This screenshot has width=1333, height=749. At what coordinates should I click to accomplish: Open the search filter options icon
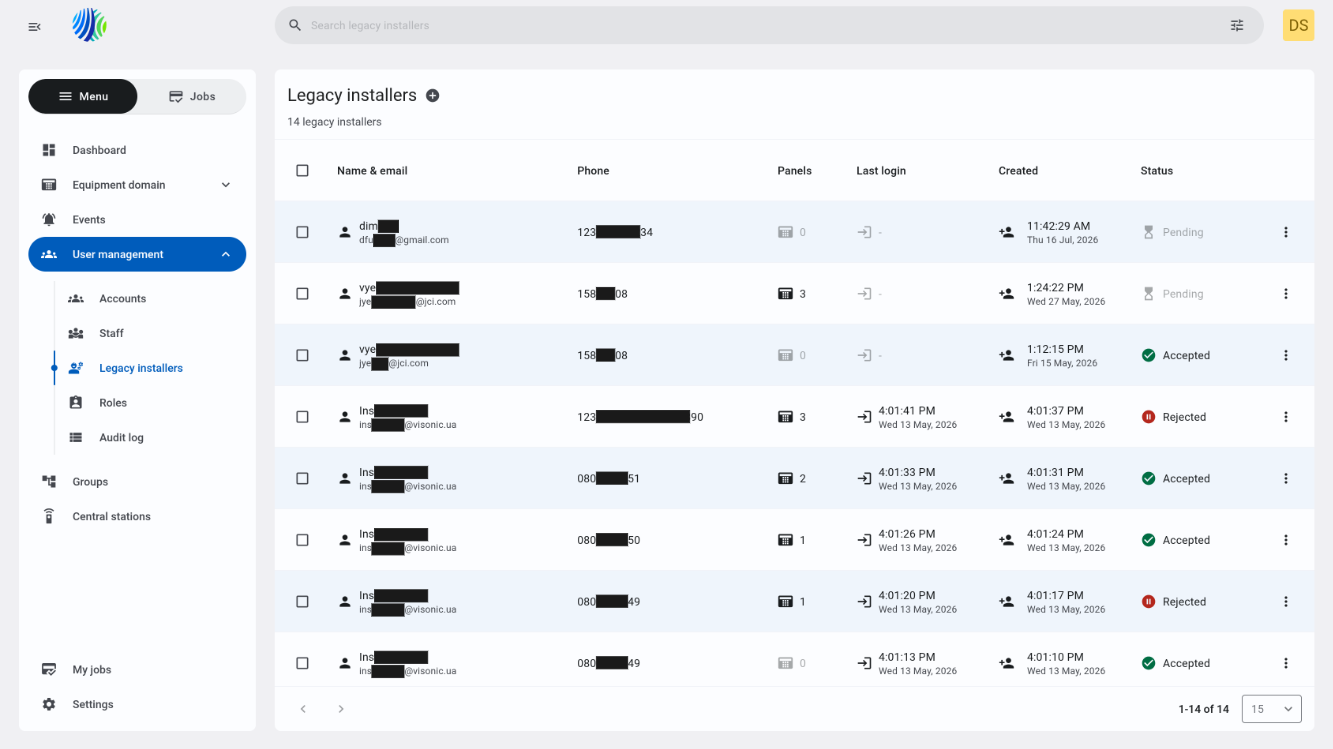(1237, 25)
